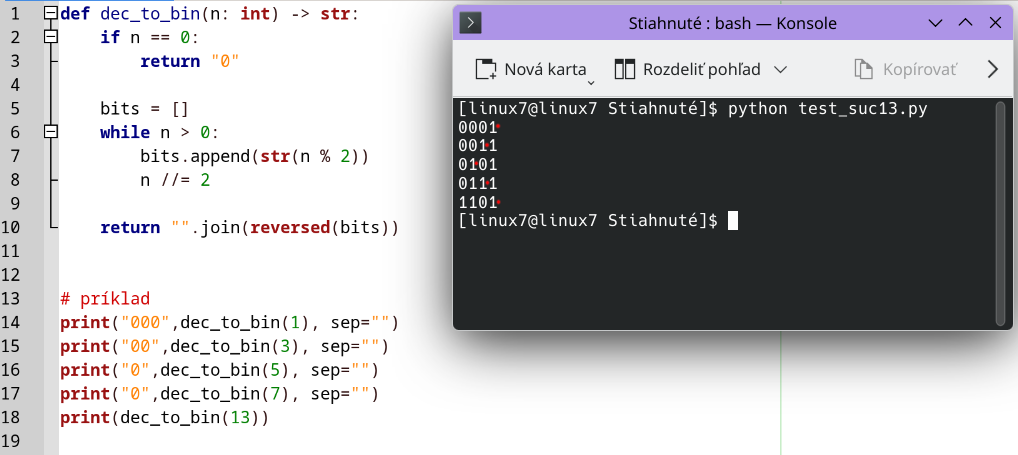
Task: Maximize the Konsole window
Action: coord(965,23)
